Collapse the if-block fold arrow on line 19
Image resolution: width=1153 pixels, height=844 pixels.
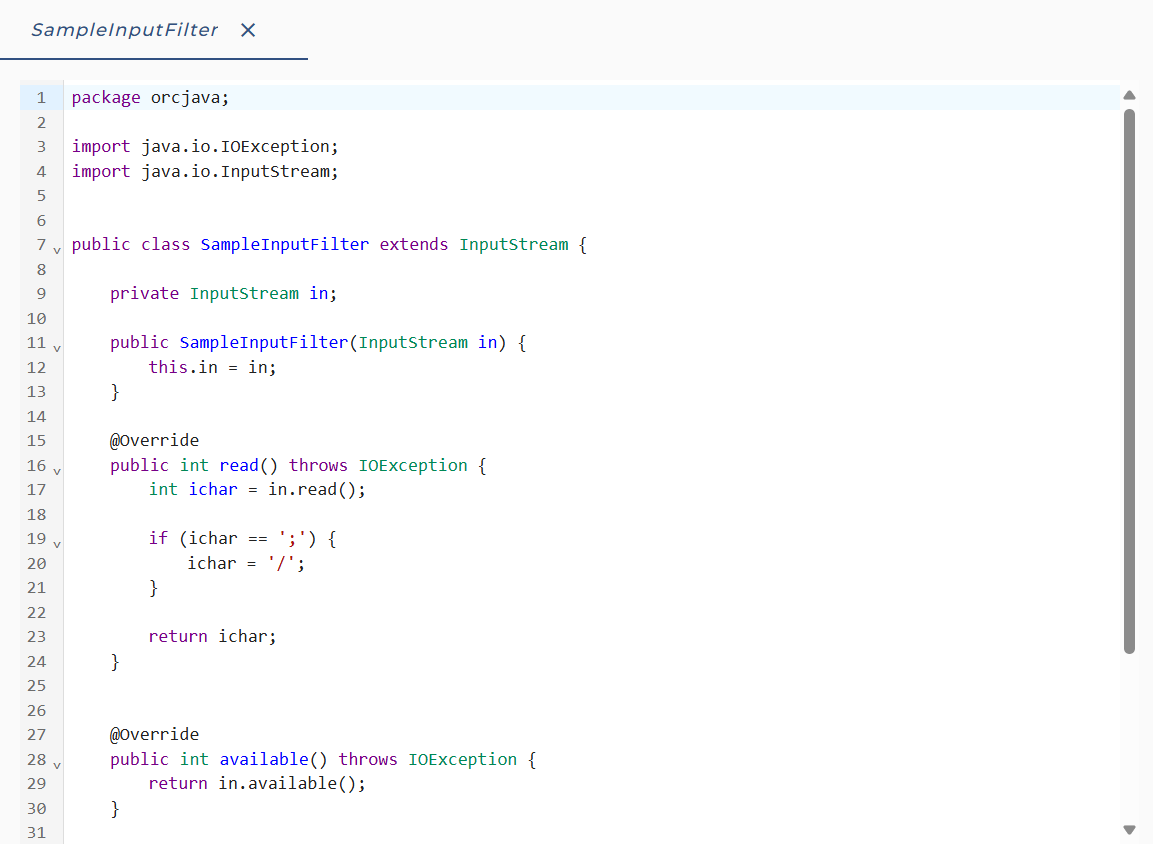point(57,545)
